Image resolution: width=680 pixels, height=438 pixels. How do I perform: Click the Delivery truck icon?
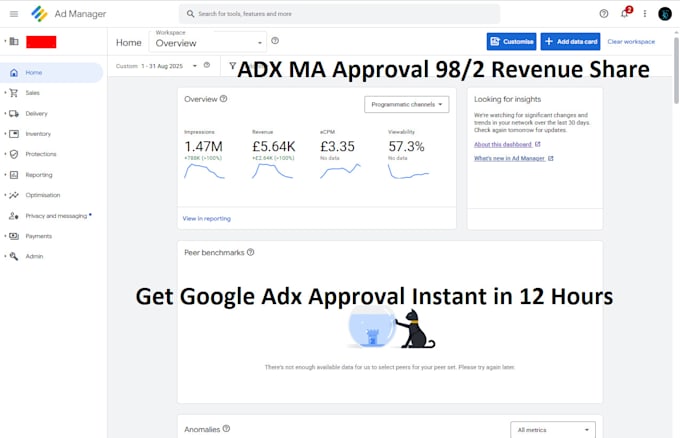click(14, 114)
